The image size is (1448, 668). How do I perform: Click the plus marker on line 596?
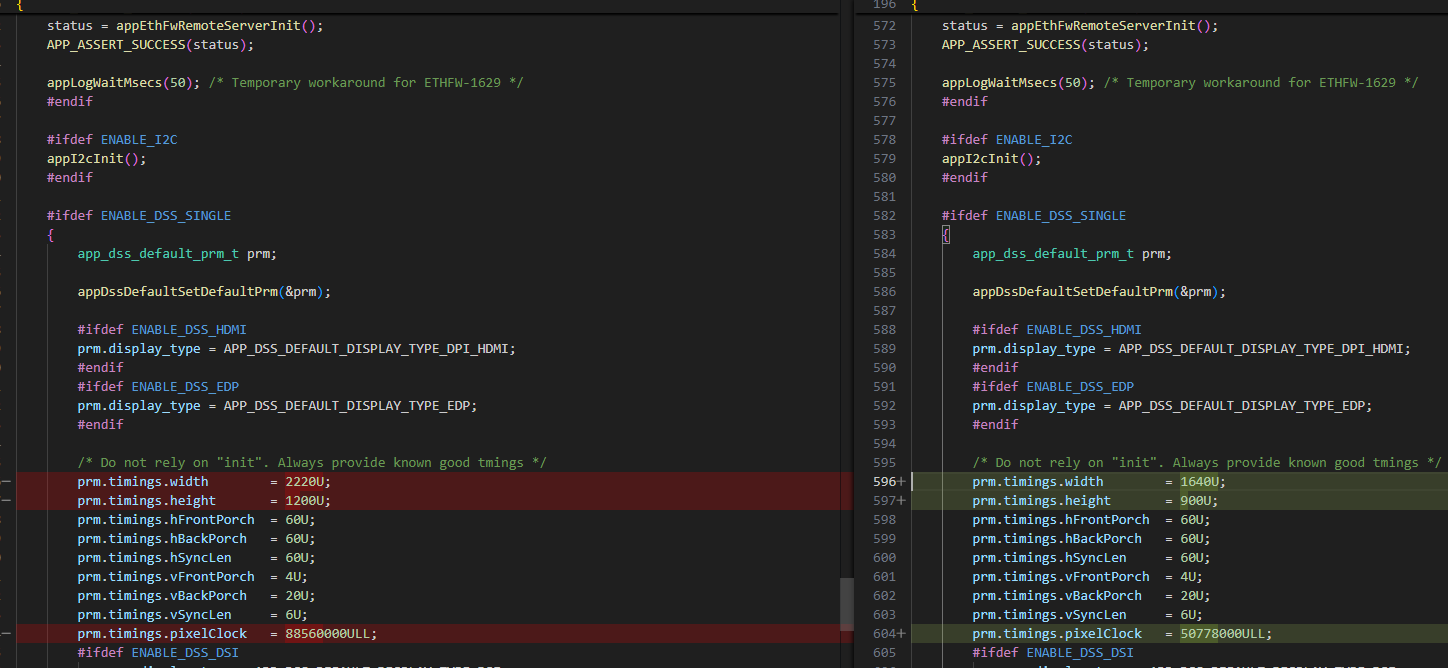click(x=902, y=482)
